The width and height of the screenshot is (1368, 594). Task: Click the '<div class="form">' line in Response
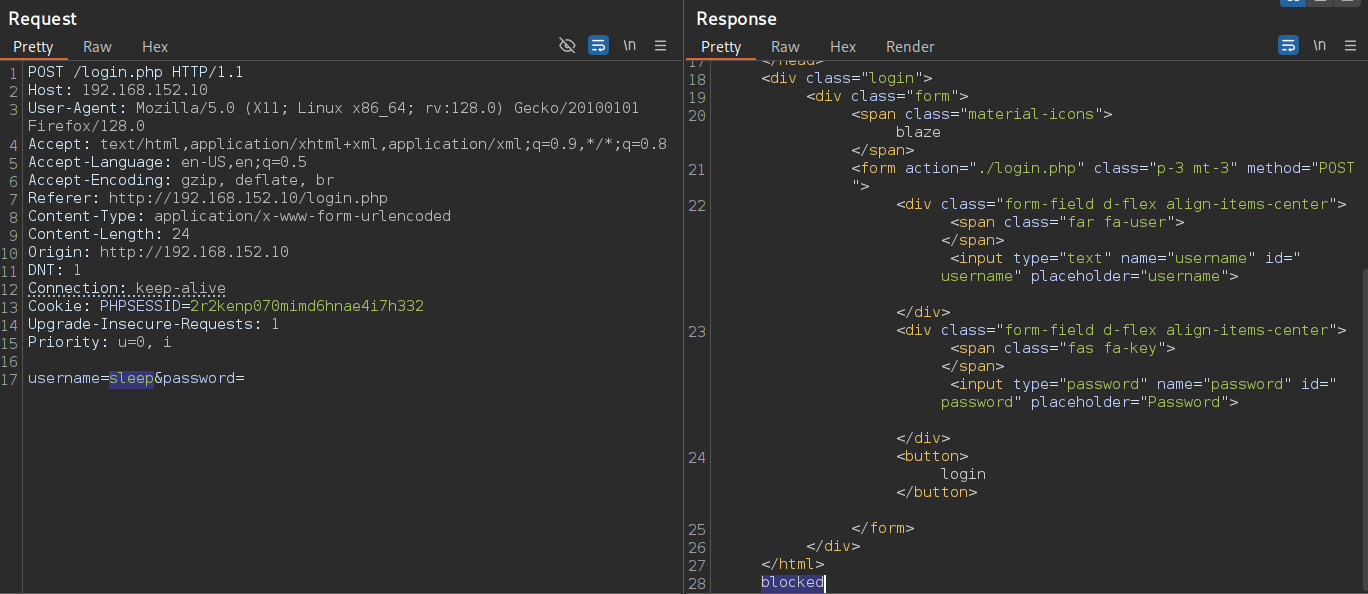pos(887,96)
